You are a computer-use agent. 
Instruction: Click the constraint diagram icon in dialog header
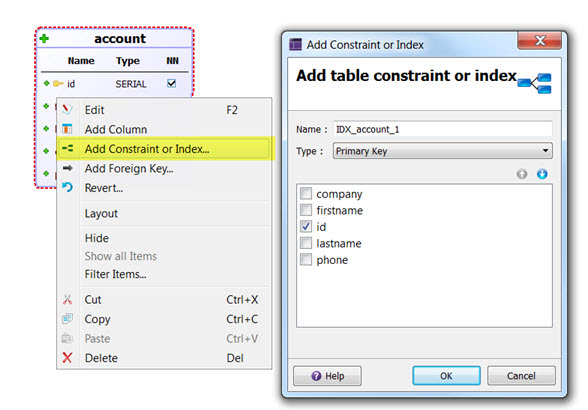(x=534, y=83)
